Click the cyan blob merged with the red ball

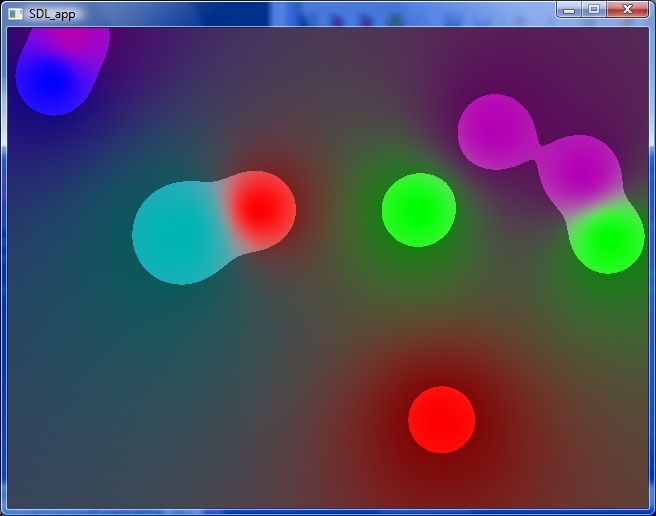(x=182, y=233)
